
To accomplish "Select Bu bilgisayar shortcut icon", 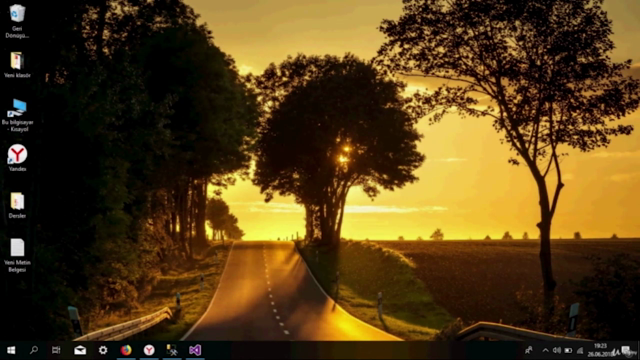I will (x=17, y=108).
